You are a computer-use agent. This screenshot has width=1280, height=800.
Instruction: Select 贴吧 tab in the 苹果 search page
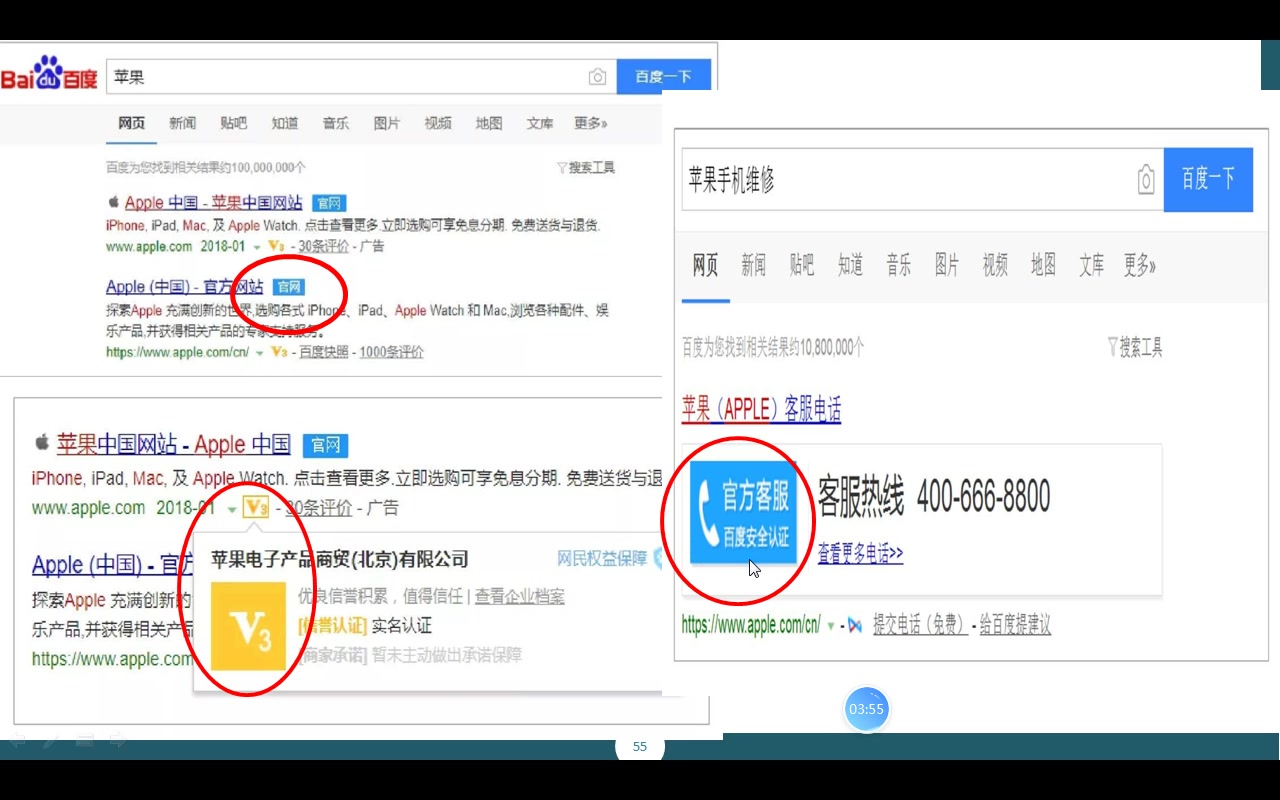tap(233, 123)
